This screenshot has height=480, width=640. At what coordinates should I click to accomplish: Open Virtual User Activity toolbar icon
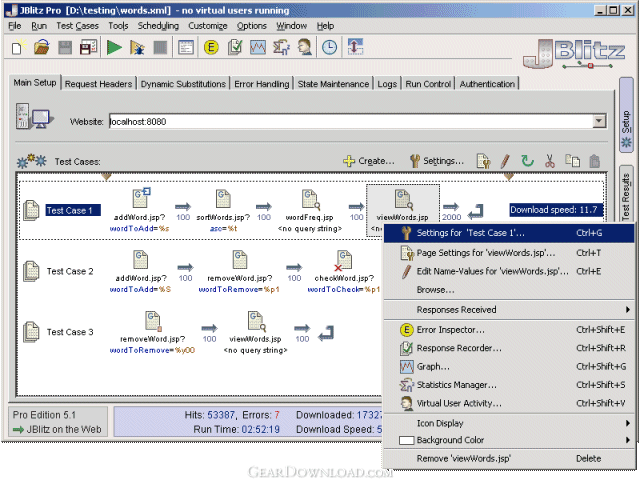tap(304, 47)
